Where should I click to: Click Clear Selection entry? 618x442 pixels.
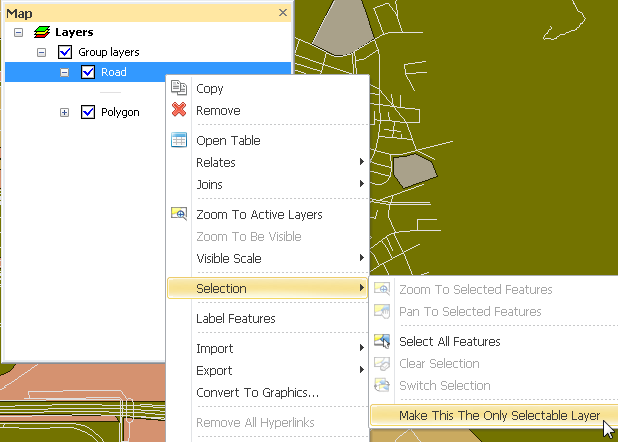tap(494, 364)
